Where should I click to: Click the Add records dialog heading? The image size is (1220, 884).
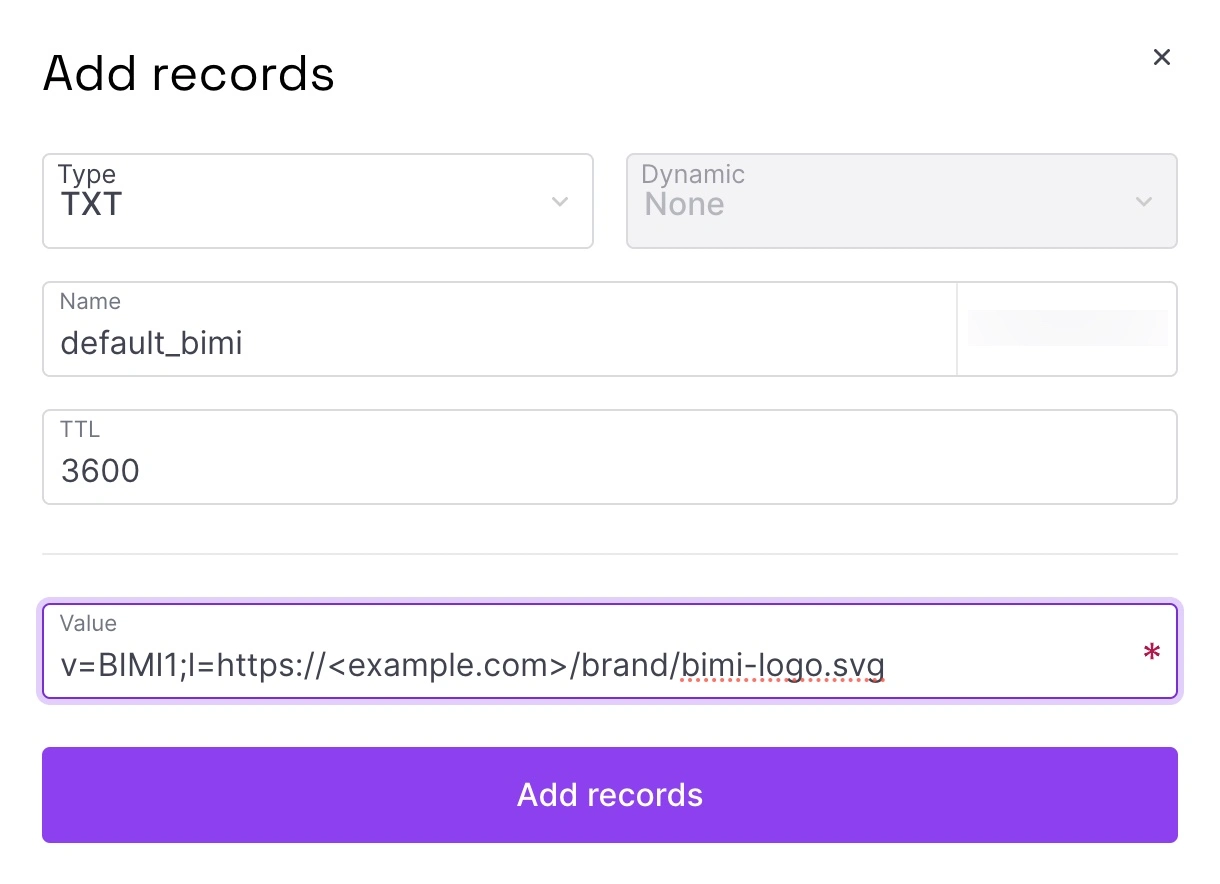188,74
